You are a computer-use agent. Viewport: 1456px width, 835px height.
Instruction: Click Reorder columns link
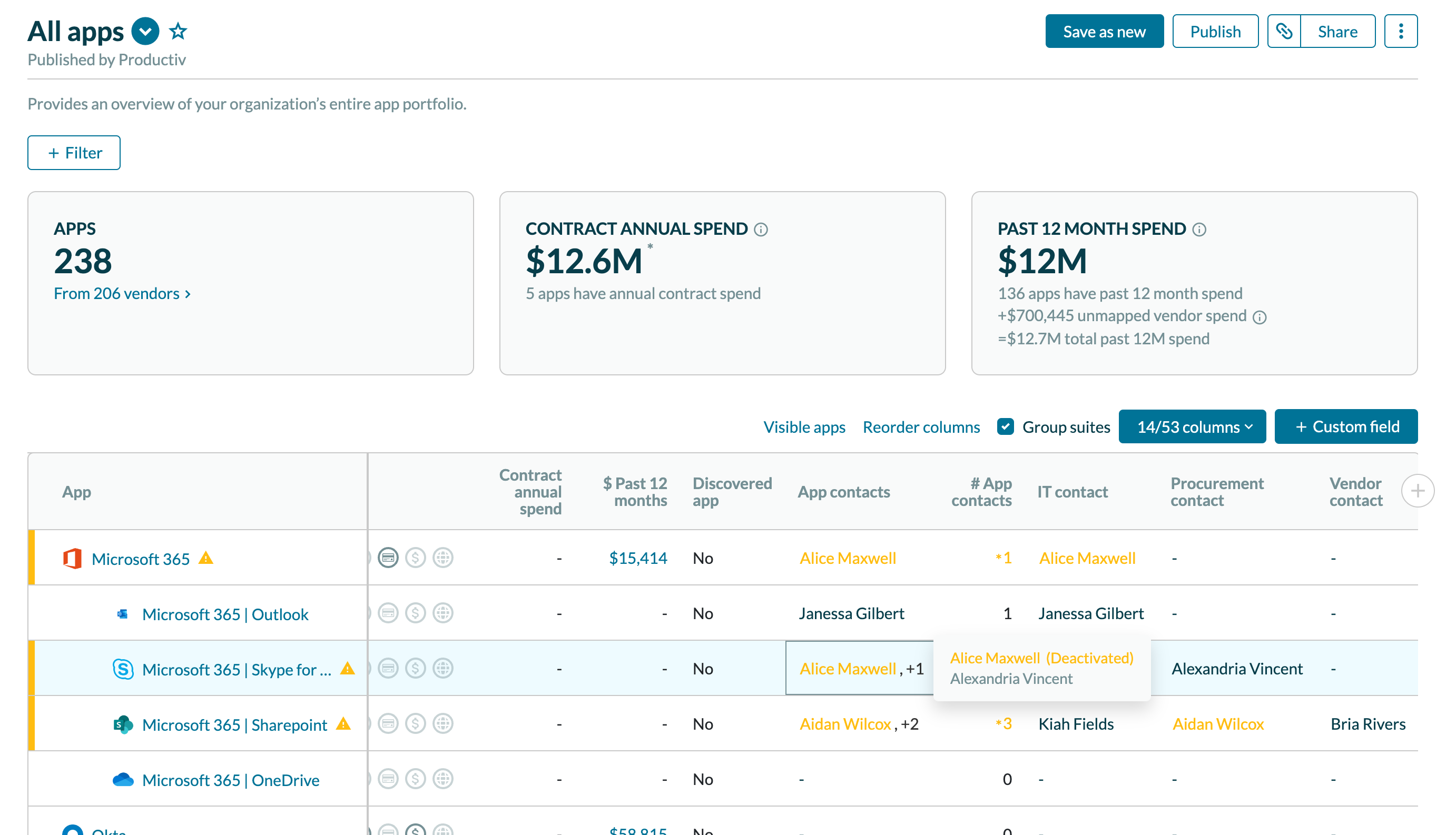click(921, 426)
